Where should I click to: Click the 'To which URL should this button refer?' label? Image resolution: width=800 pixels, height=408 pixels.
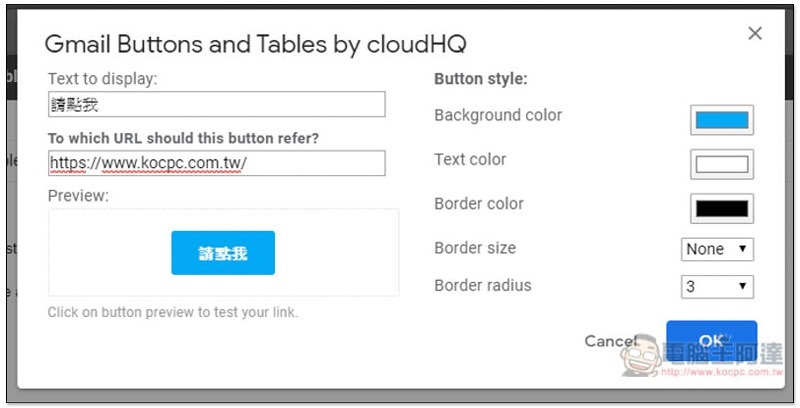[x=183, y=138]
